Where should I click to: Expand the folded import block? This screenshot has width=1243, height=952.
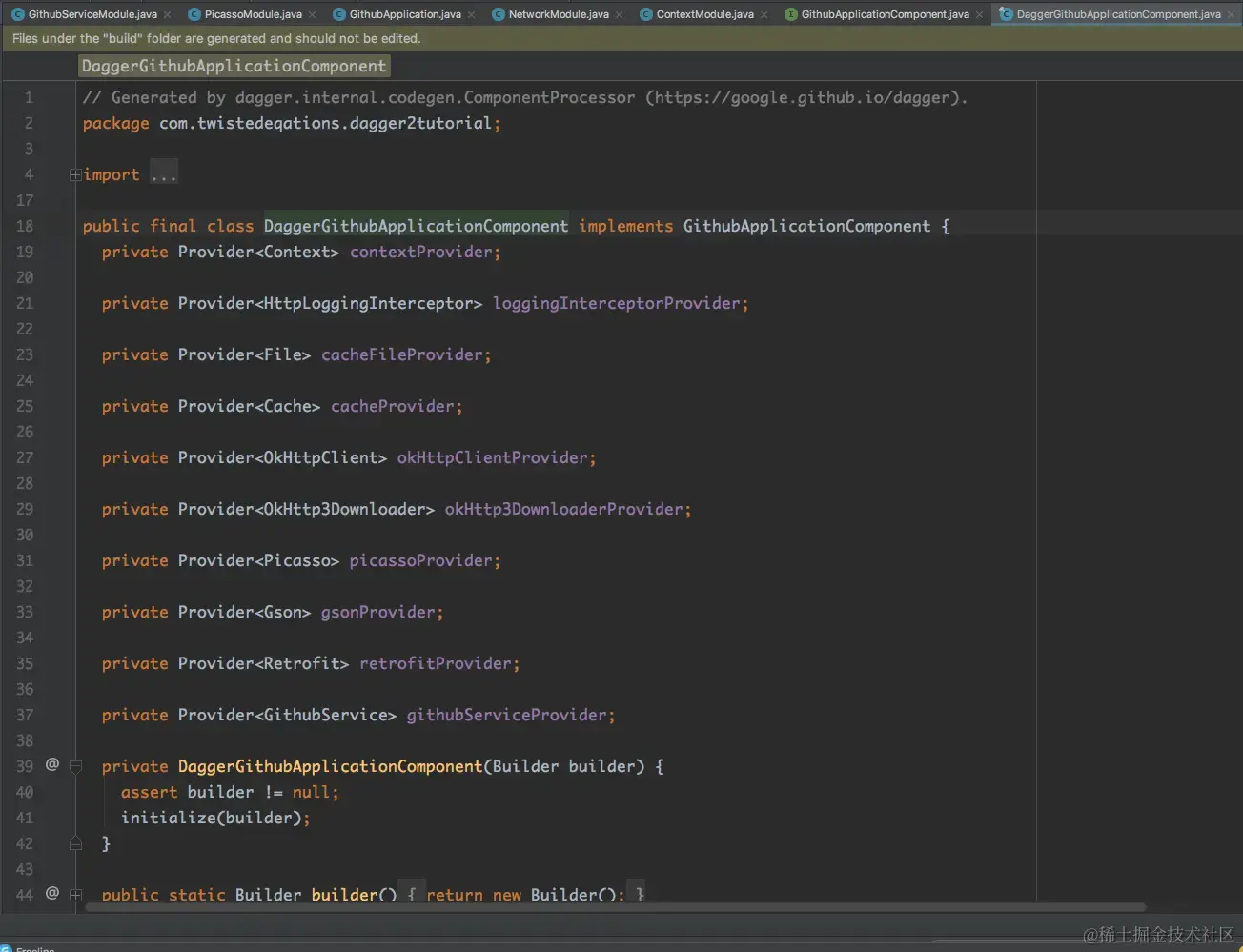click(x=75, y=175)
